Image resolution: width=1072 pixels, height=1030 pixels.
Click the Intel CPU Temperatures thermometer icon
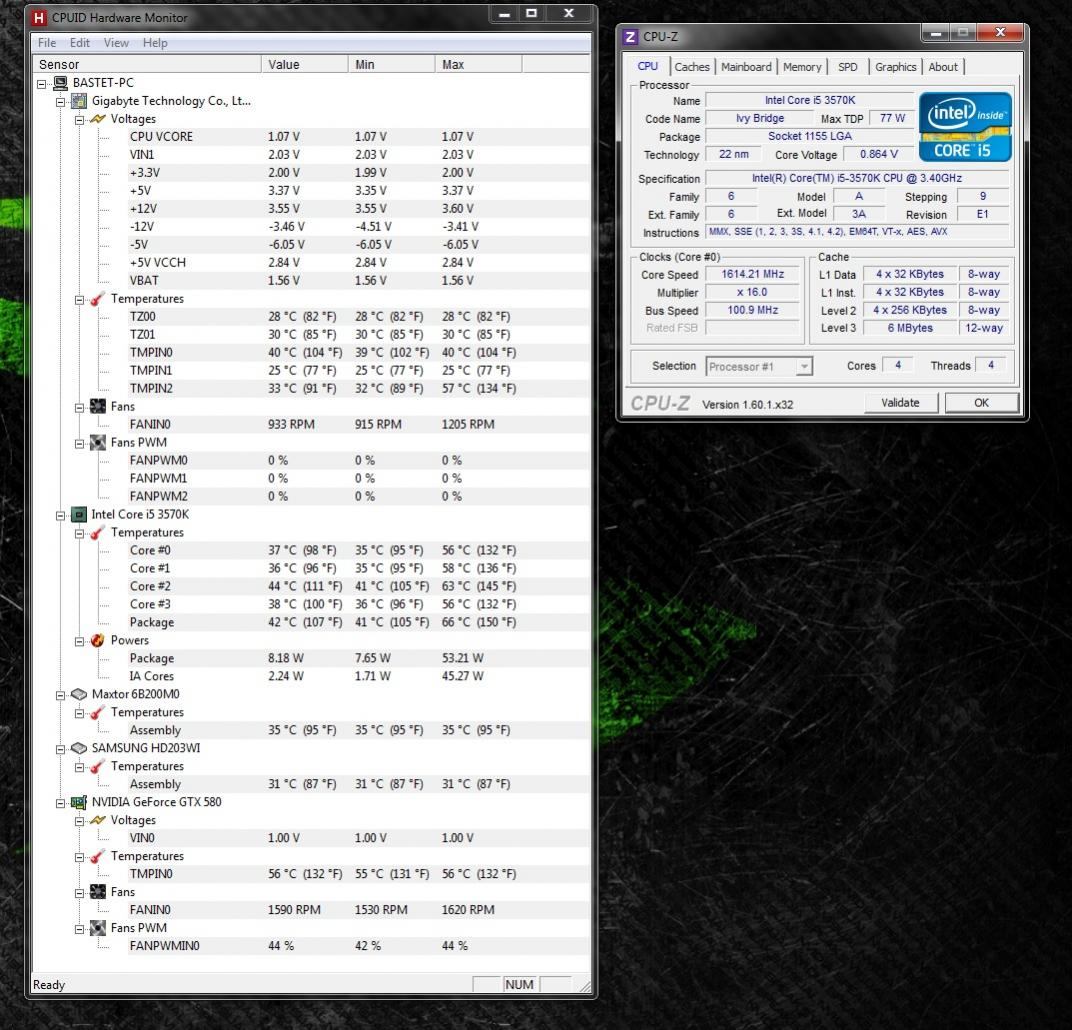(x=98, y=533)
